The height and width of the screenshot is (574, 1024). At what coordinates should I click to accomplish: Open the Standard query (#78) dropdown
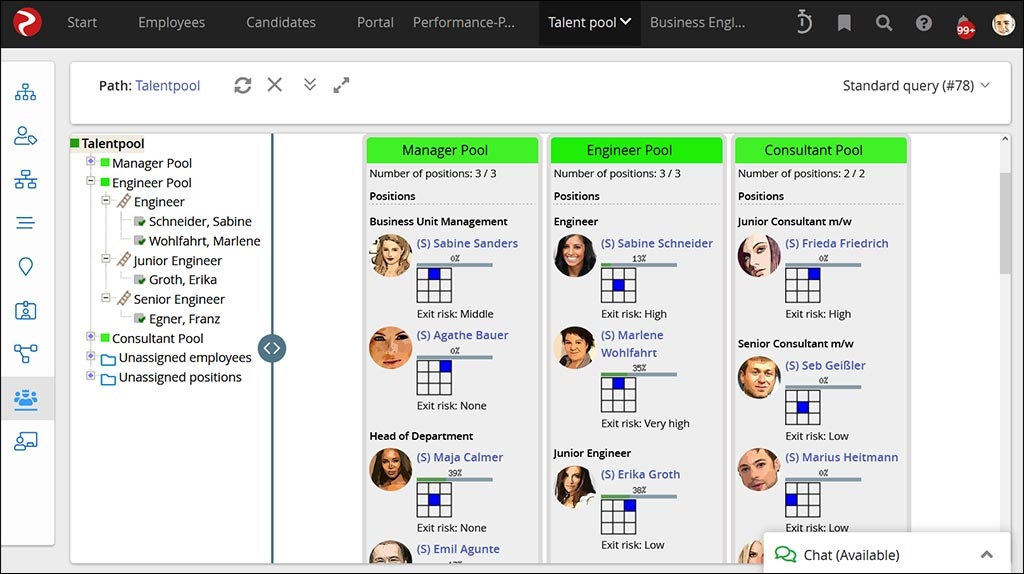pyautogui.click(x=916, y=86)
